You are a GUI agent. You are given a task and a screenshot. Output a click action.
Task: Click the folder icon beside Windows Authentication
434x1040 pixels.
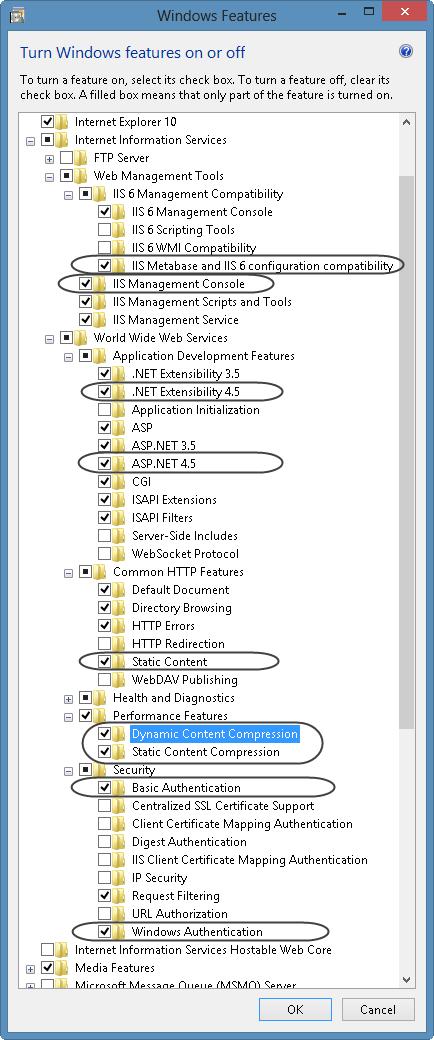pyautogui.click(x=119, y=931)
